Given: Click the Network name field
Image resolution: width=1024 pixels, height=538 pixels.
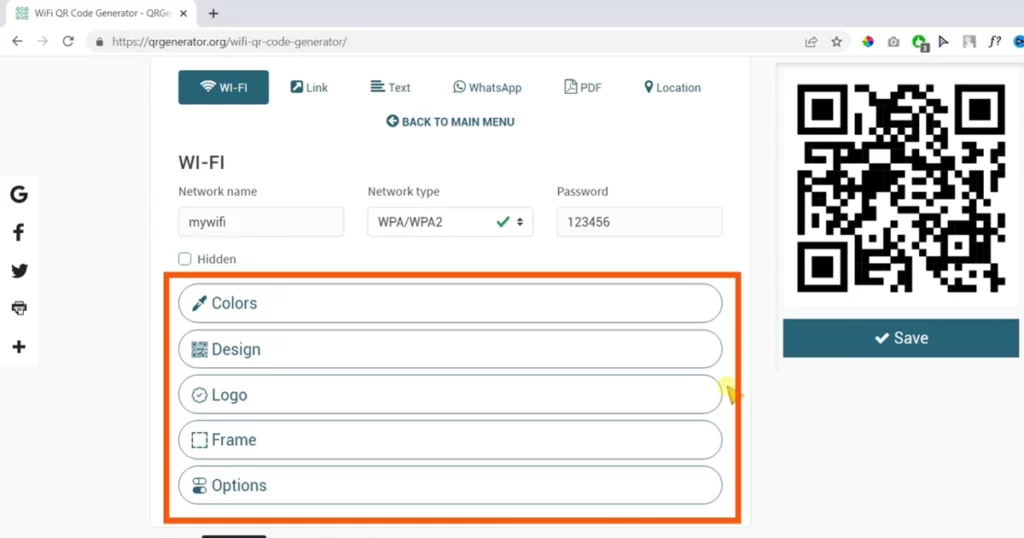Looking at the screenshot, I should point(261,222).
